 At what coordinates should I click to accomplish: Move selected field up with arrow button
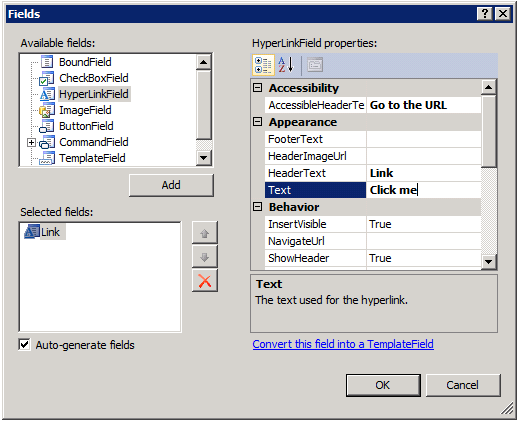pos(205,233)
